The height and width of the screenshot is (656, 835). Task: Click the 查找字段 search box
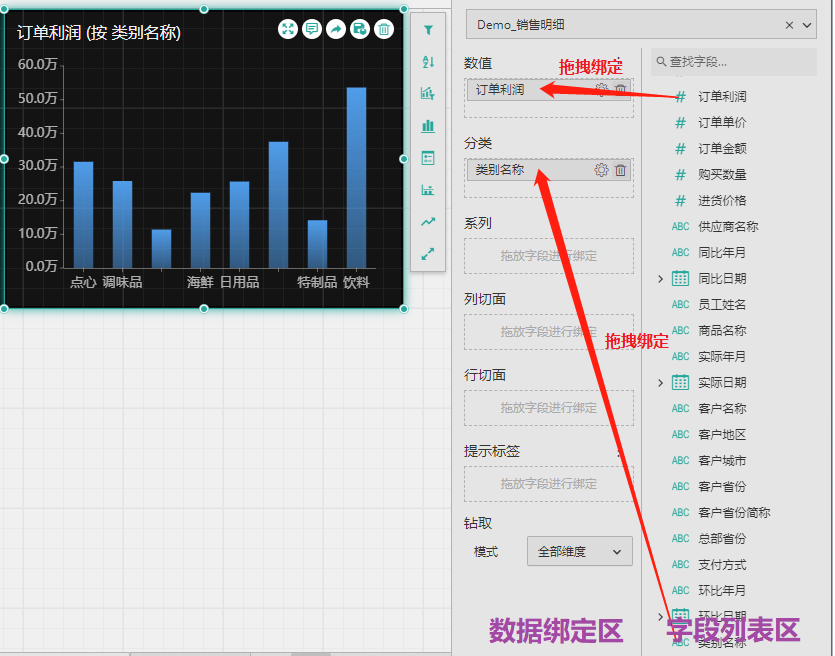(733, 62)
